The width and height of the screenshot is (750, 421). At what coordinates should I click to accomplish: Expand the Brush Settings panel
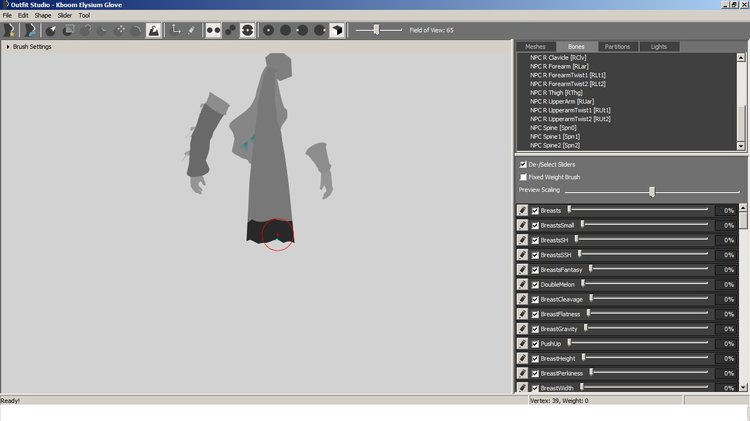(x=8, y=46)
